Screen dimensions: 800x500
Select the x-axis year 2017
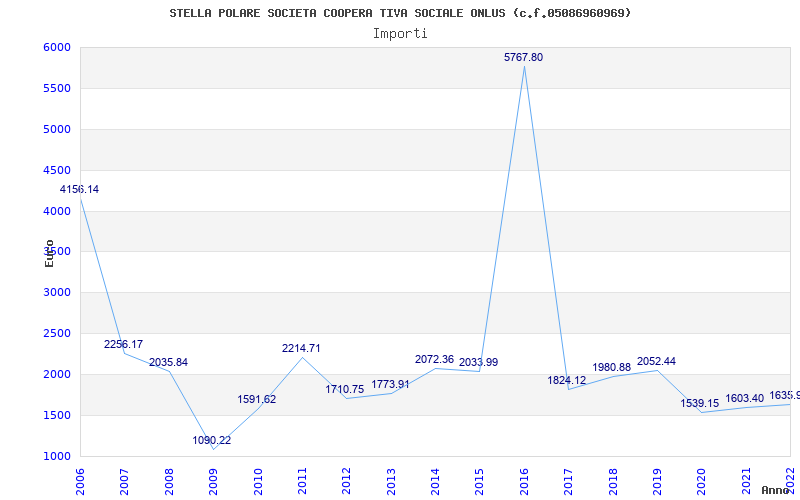[x=568, y=482]
